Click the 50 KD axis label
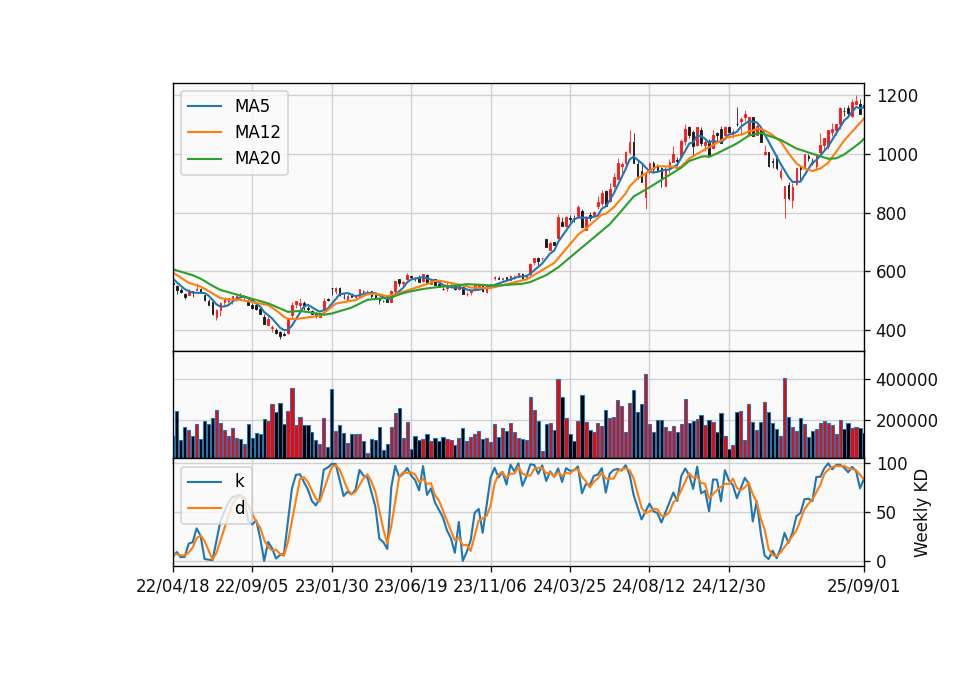The width and height of the screenshot is (960, 690). (887, 513)
